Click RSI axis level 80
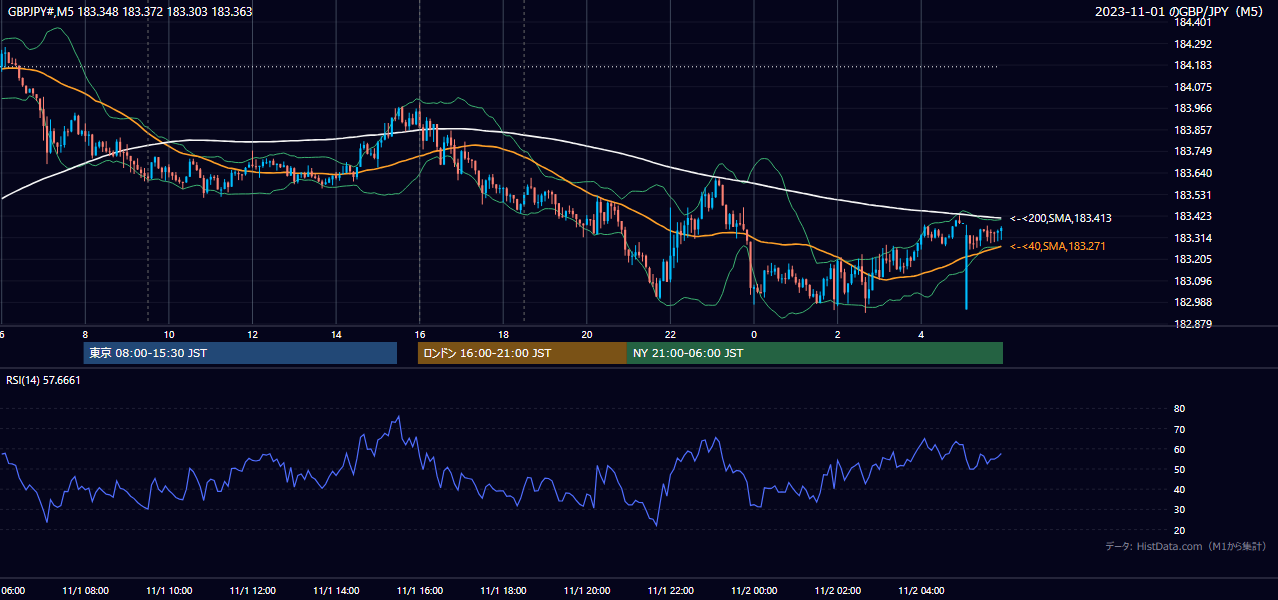This screenshot has width=1278, height=600. 1179,409
